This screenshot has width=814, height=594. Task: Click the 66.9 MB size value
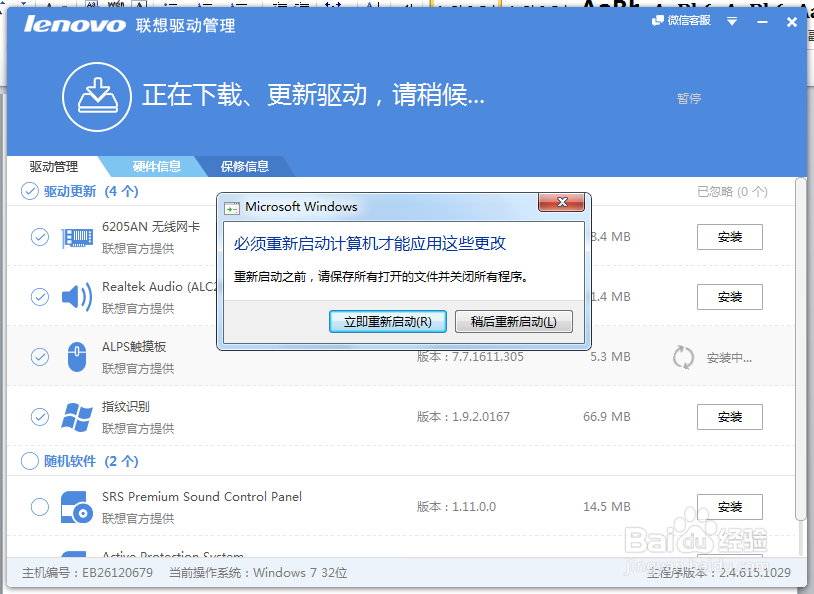pyautogui.click(x=606, y=417)
